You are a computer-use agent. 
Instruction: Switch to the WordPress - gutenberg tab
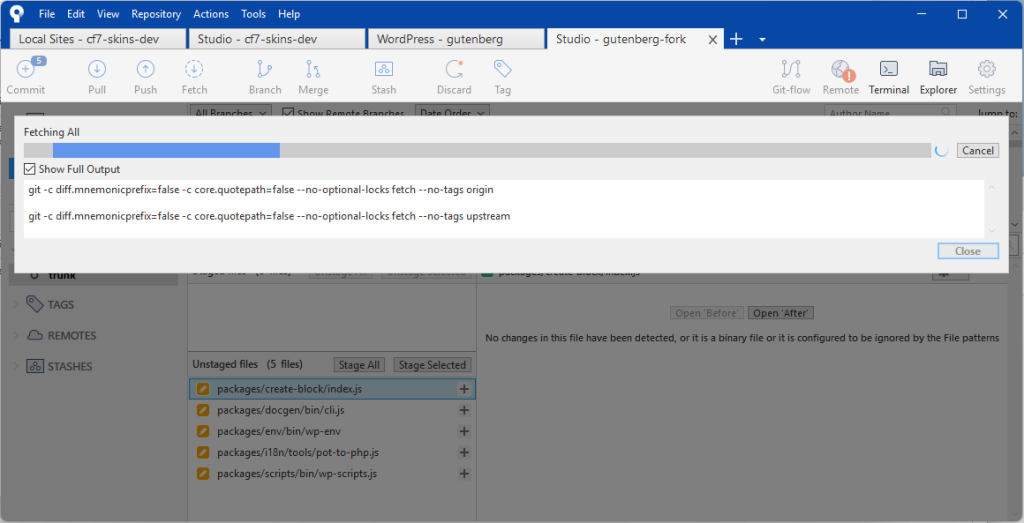(453, 39)
